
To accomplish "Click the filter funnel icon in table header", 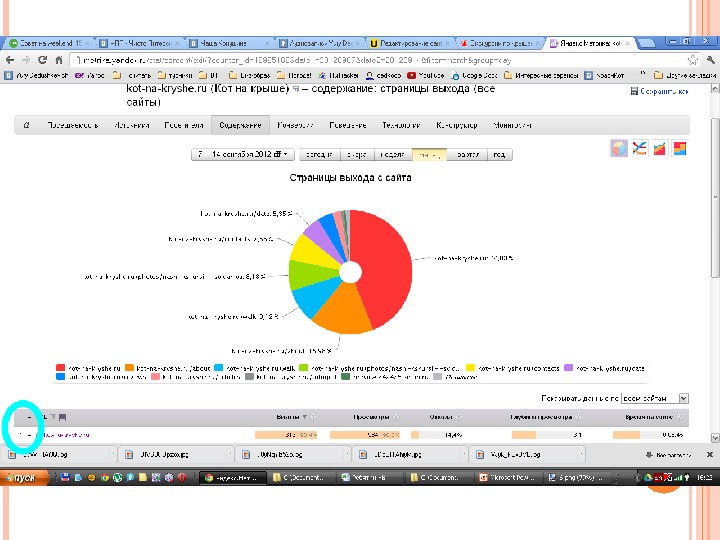I will point(53,417).
